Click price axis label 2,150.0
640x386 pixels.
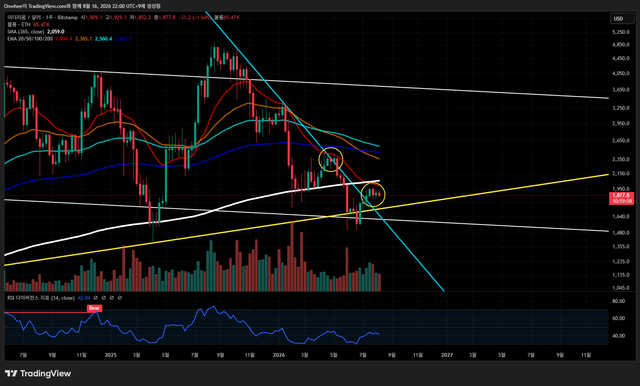621,174
